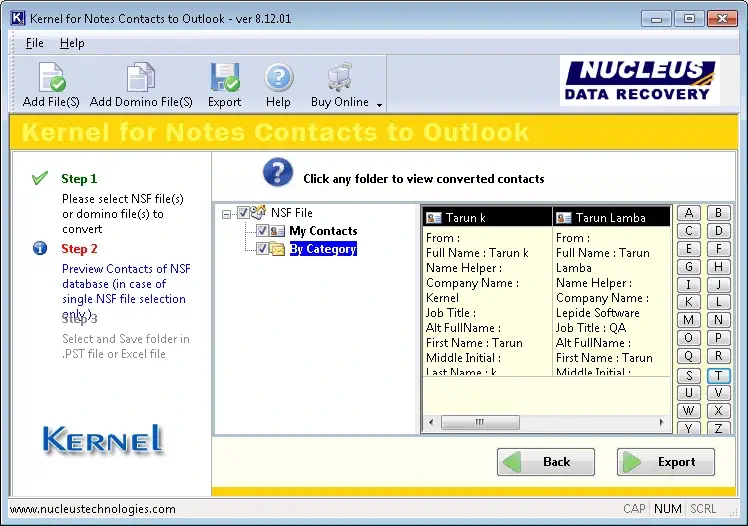
Task: Click the Company Name Lepide Software text
Action: 602,305
